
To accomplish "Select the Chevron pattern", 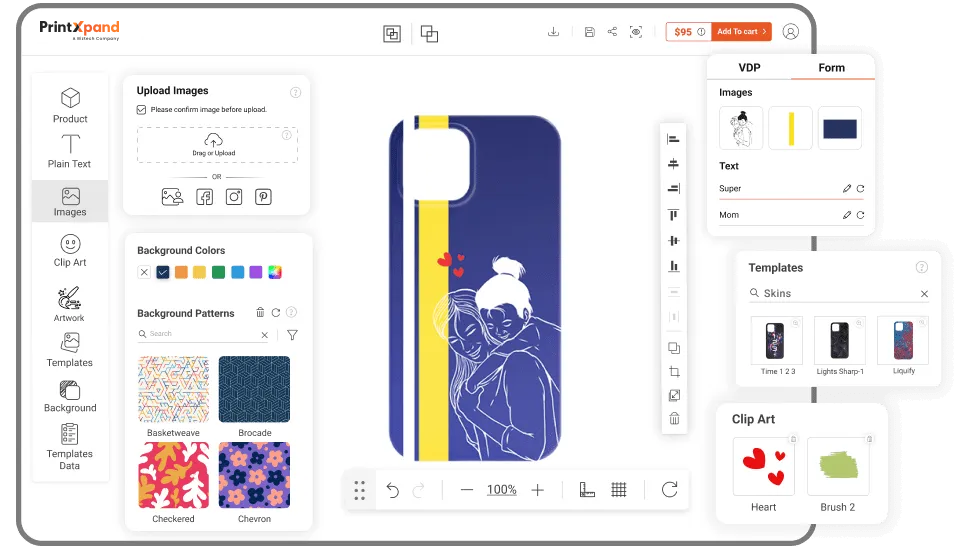I will coord(254,475).
